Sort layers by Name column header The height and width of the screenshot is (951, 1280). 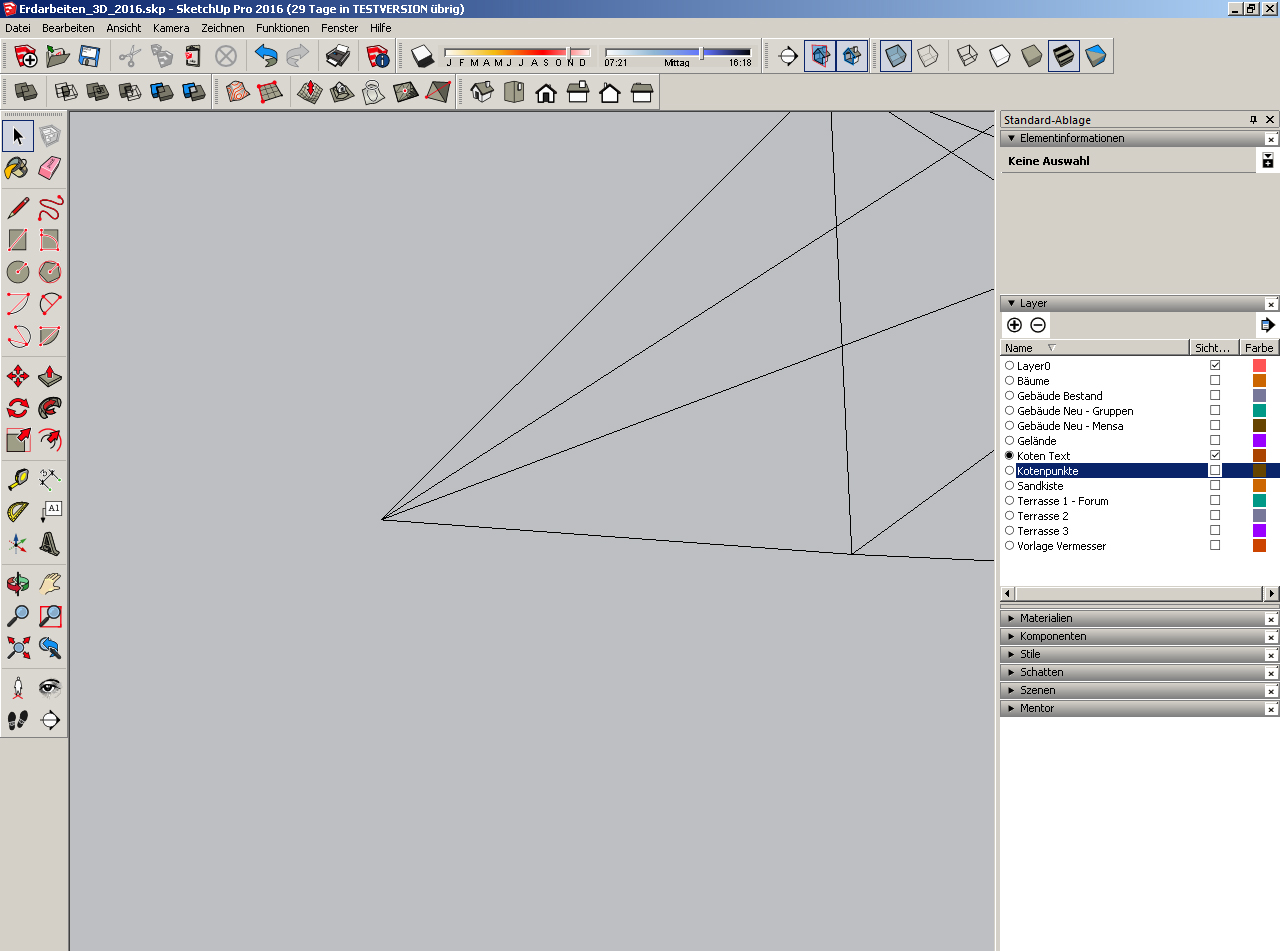click(x=1019, y=348)
